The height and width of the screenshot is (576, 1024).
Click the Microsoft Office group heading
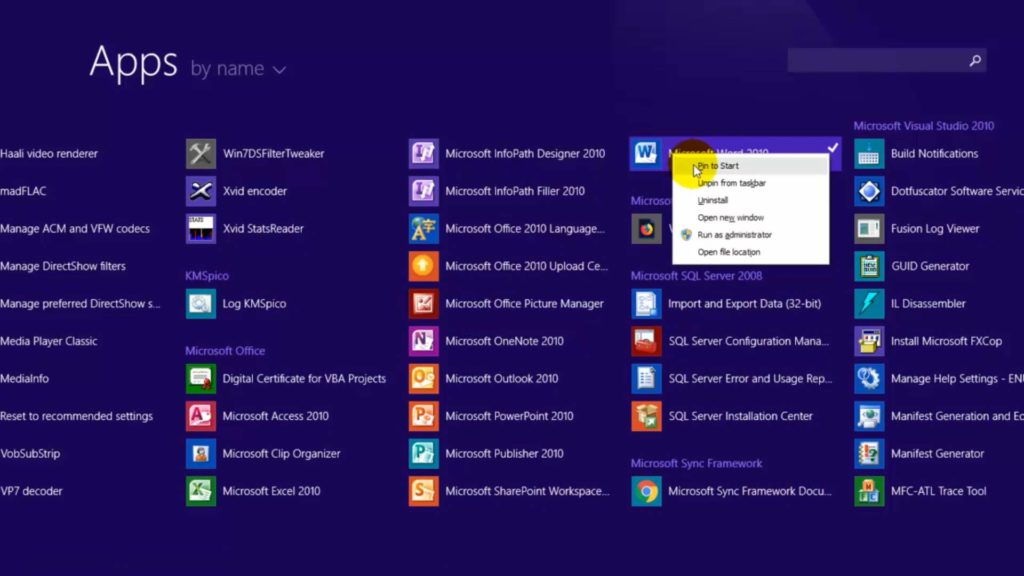coord(225,351)
